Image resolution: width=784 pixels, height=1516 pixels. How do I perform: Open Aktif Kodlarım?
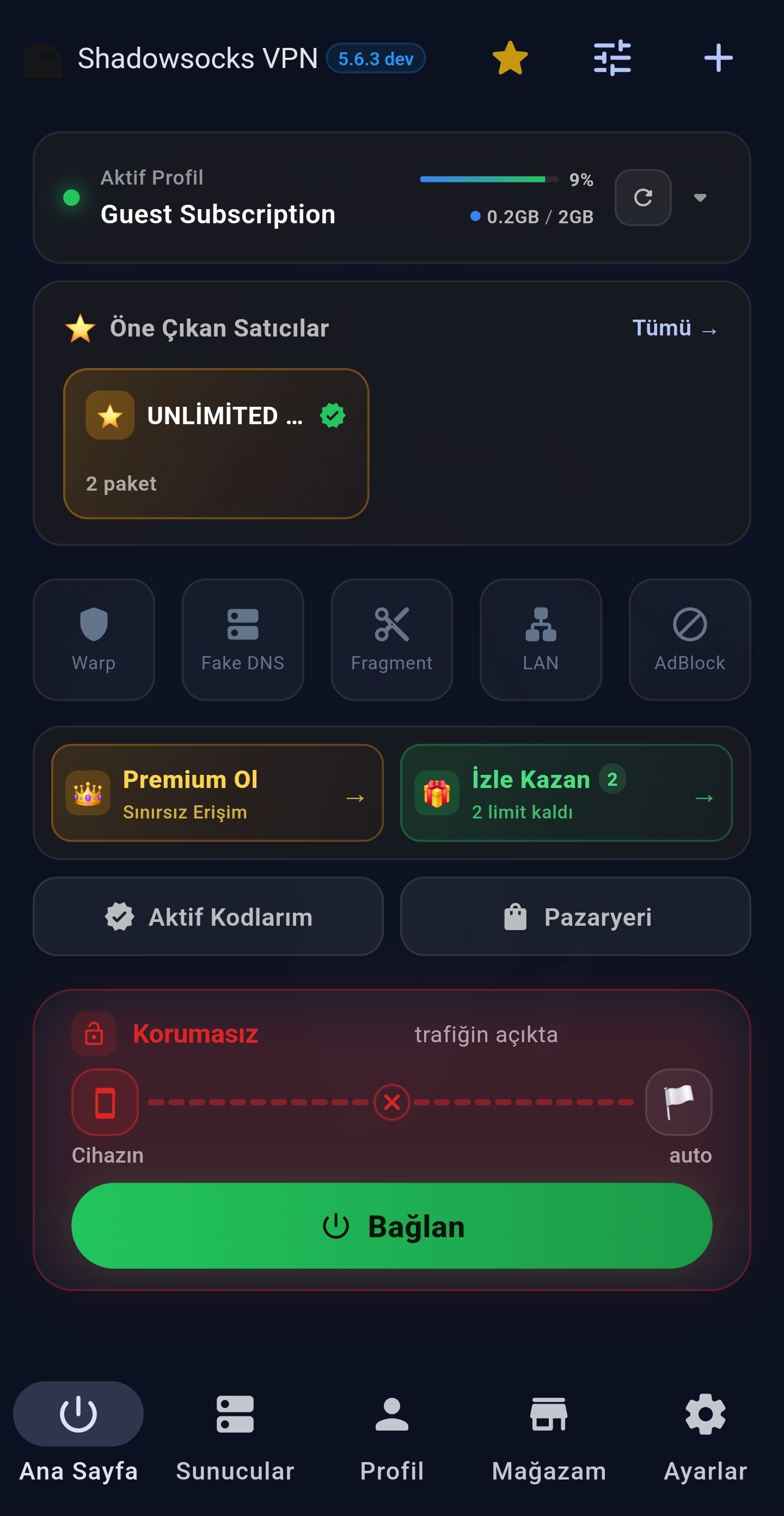point(209,917)
